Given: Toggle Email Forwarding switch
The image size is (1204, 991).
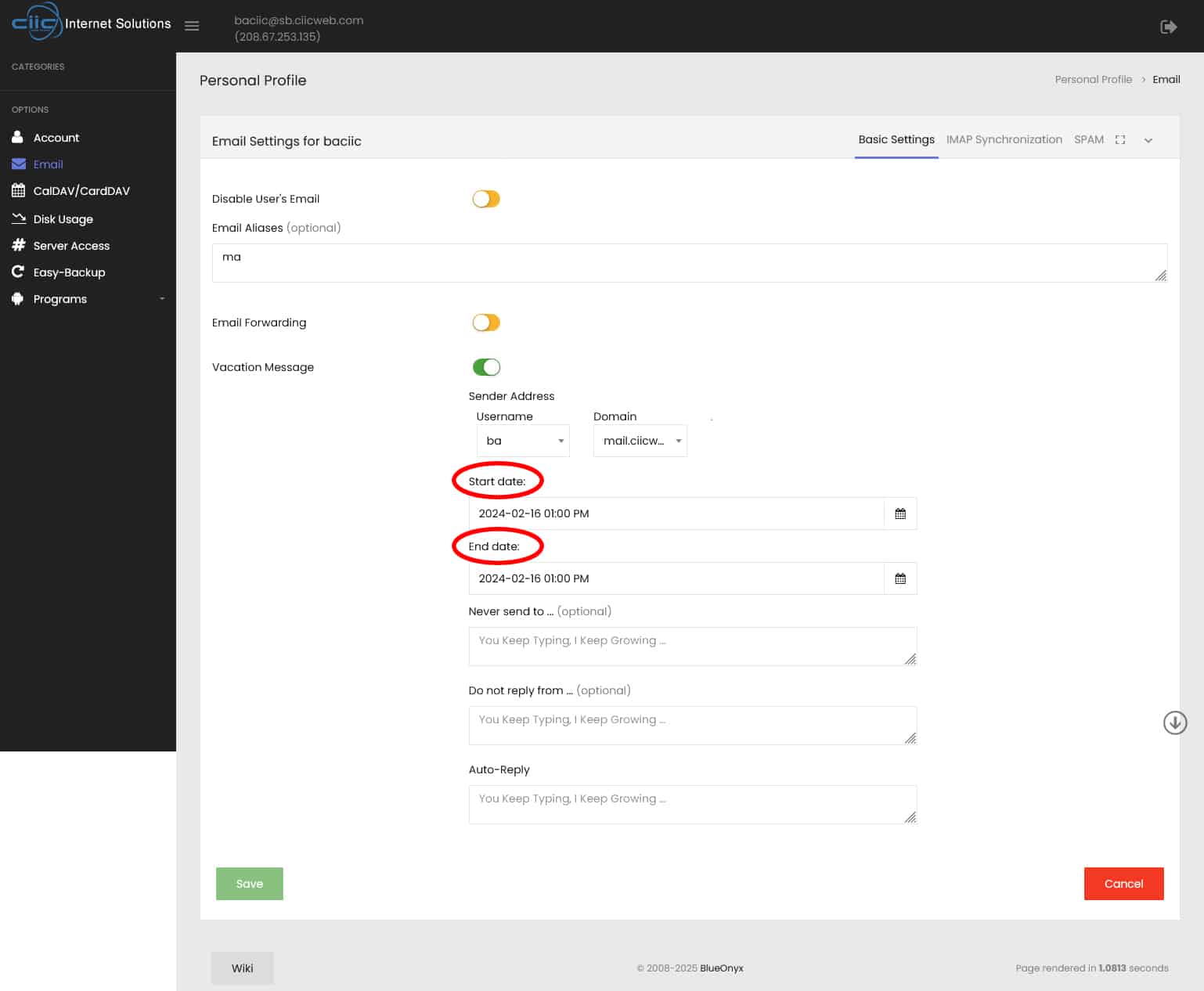Looking at the screenshot, I should point(486,323).
